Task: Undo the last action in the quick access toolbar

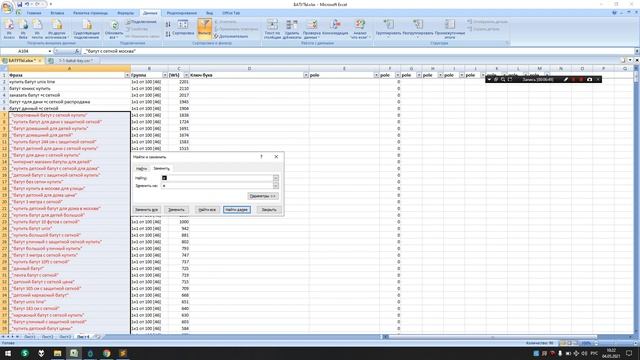Action: 27,4
